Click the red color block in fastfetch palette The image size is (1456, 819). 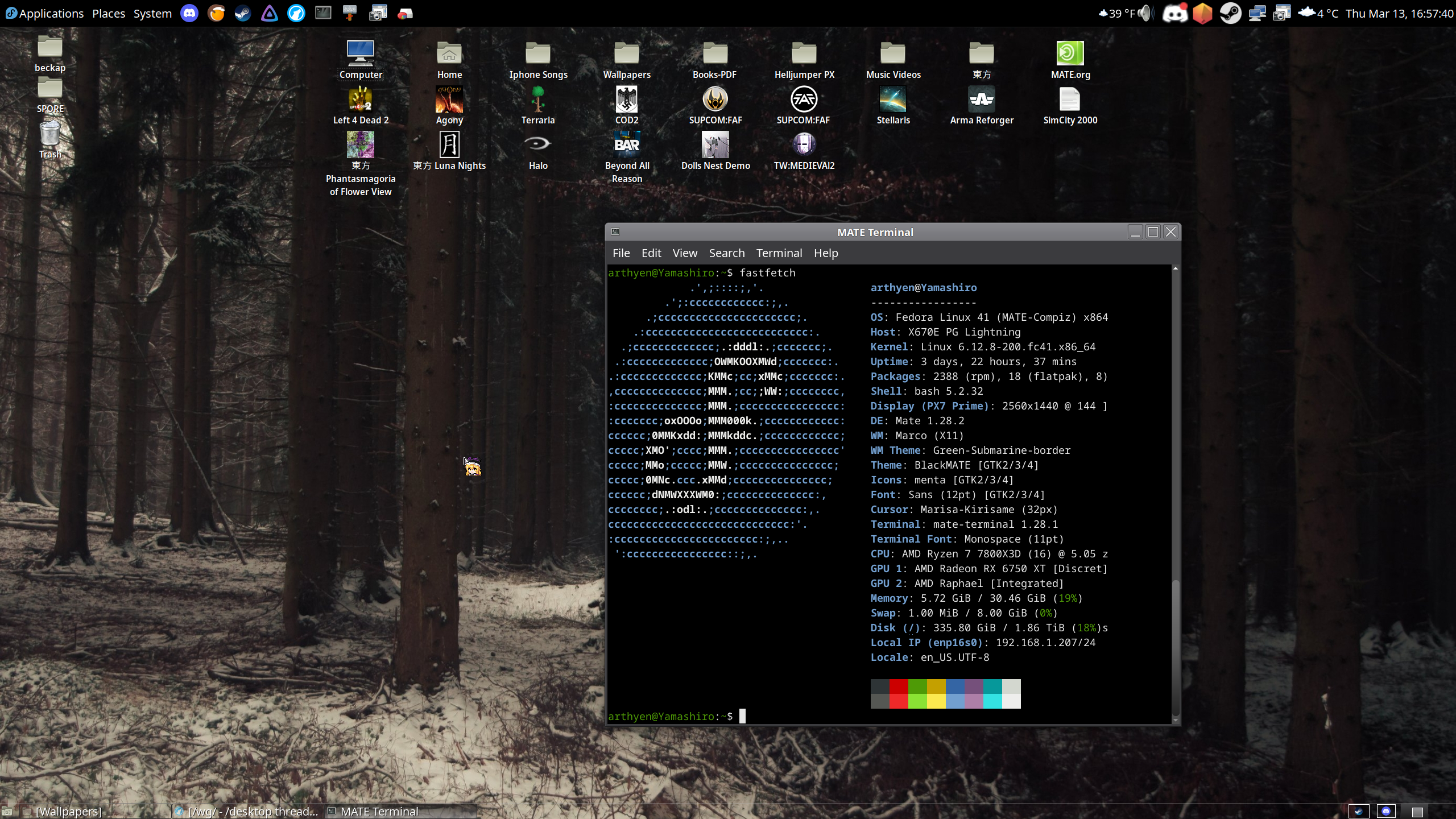(899, 686)
